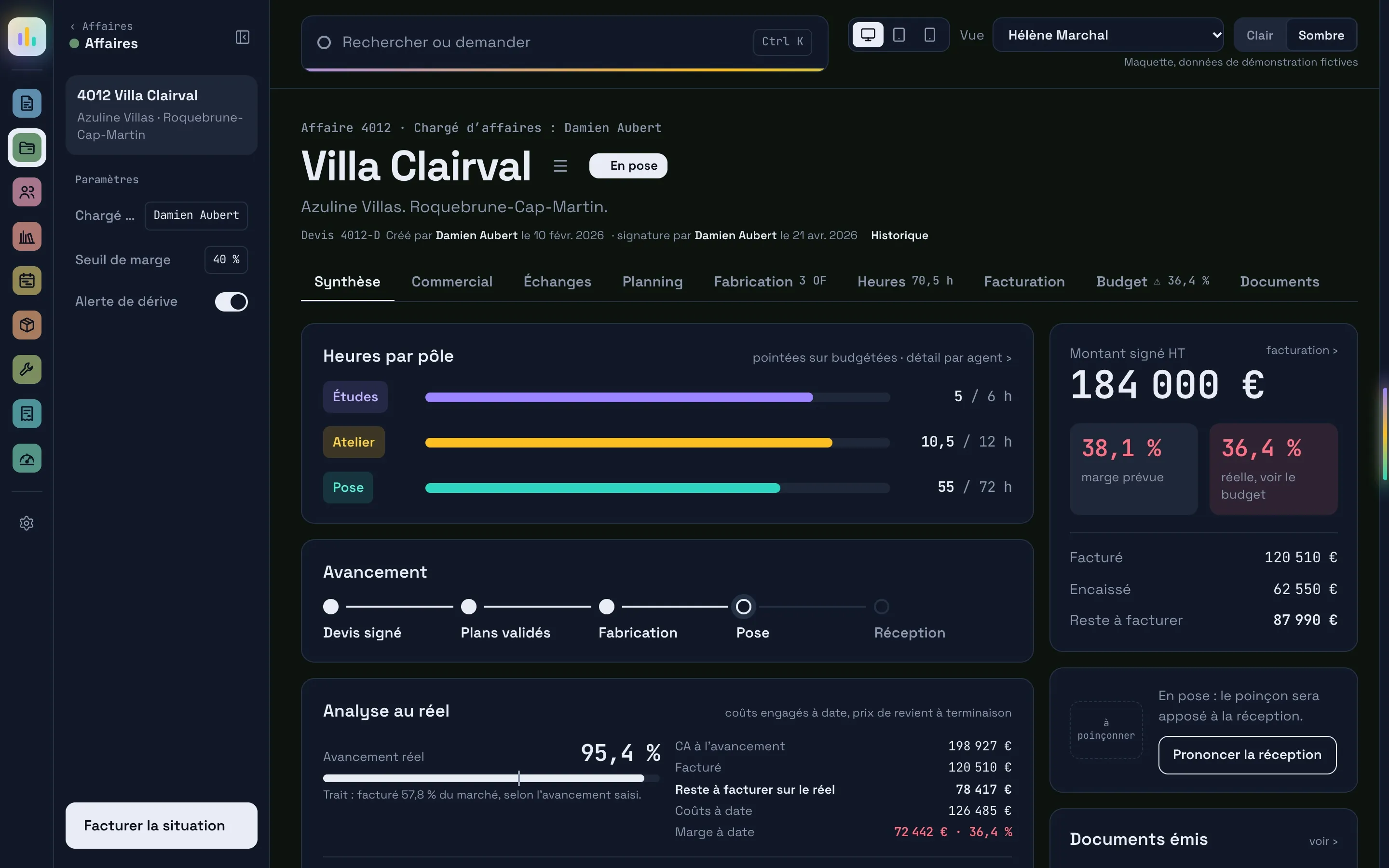Select the tablet view icon
Image resolution: width=1389 pixels, height=868 pixels.
[899, 35]
